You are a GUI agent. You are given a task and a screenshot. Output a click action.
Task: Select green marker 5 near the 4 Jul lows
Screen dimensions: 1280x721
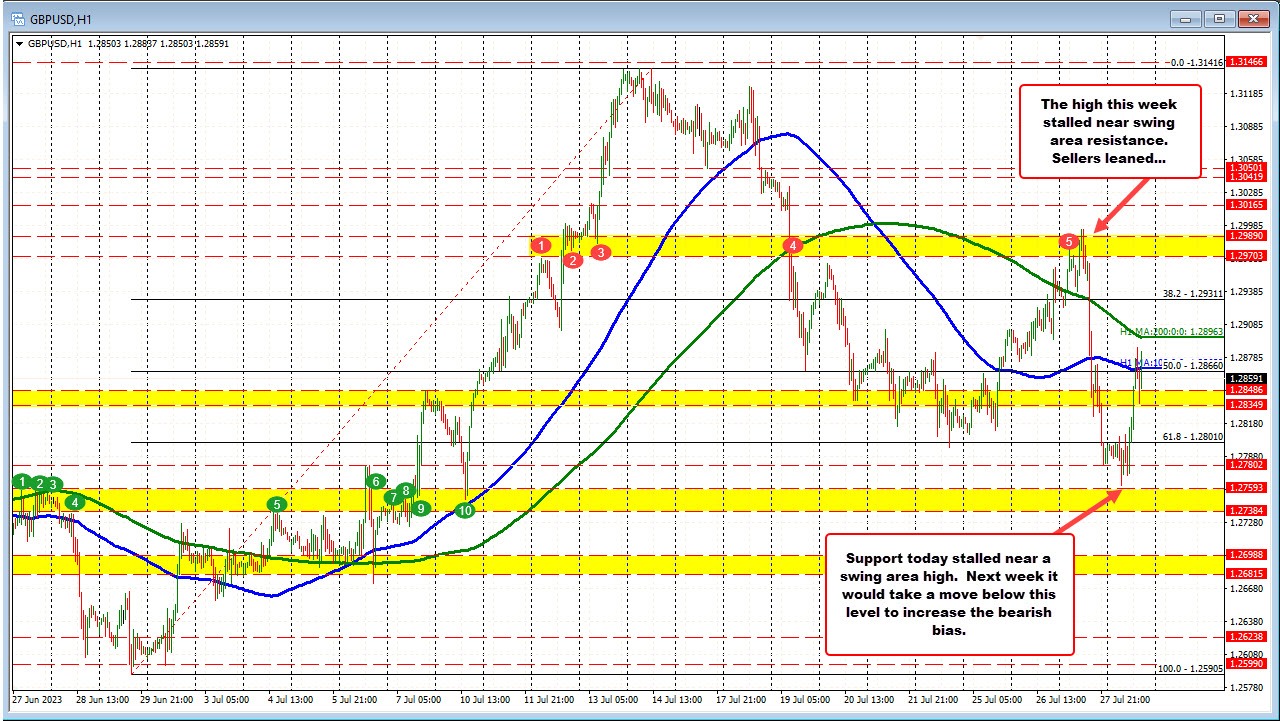click(x=277, y=503)
